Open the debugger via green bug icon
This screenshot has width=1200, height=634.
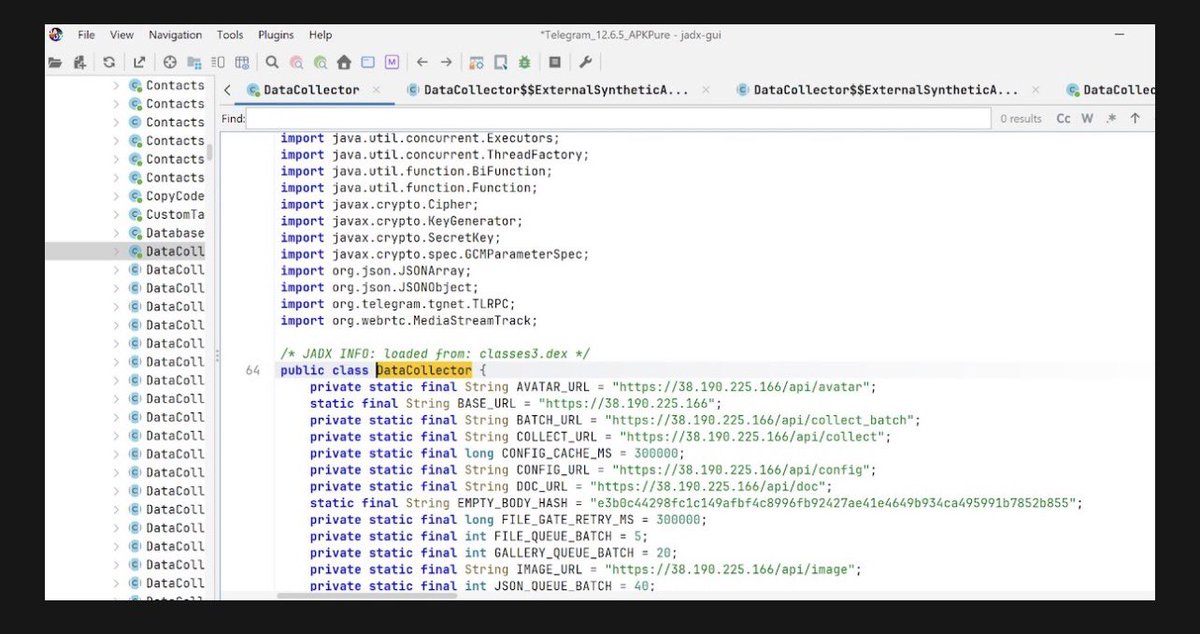tap(525, 62)
